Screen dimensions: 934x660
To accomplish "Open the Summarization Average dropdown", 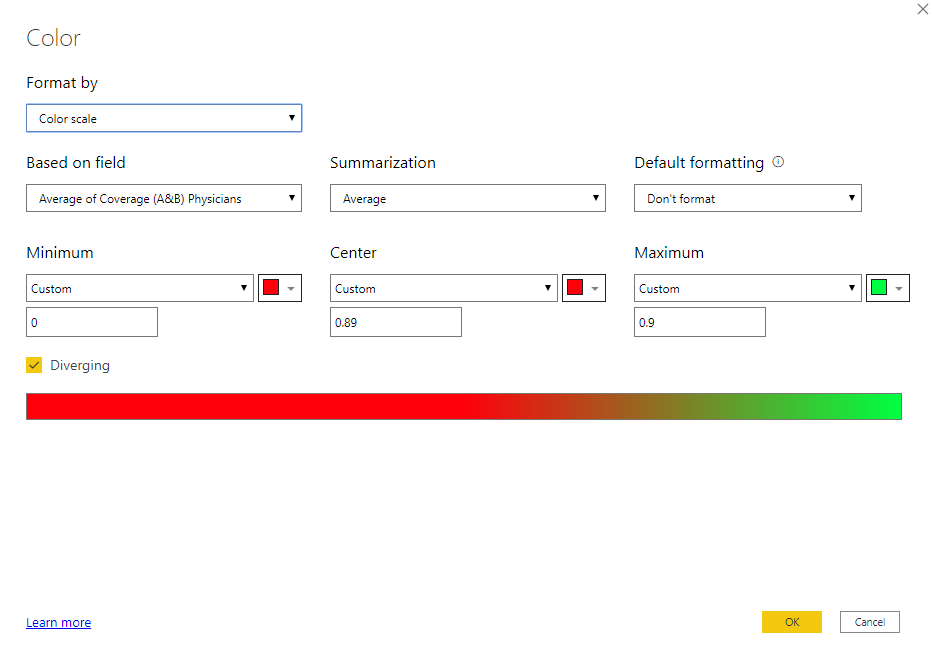I will click(468, 198).
